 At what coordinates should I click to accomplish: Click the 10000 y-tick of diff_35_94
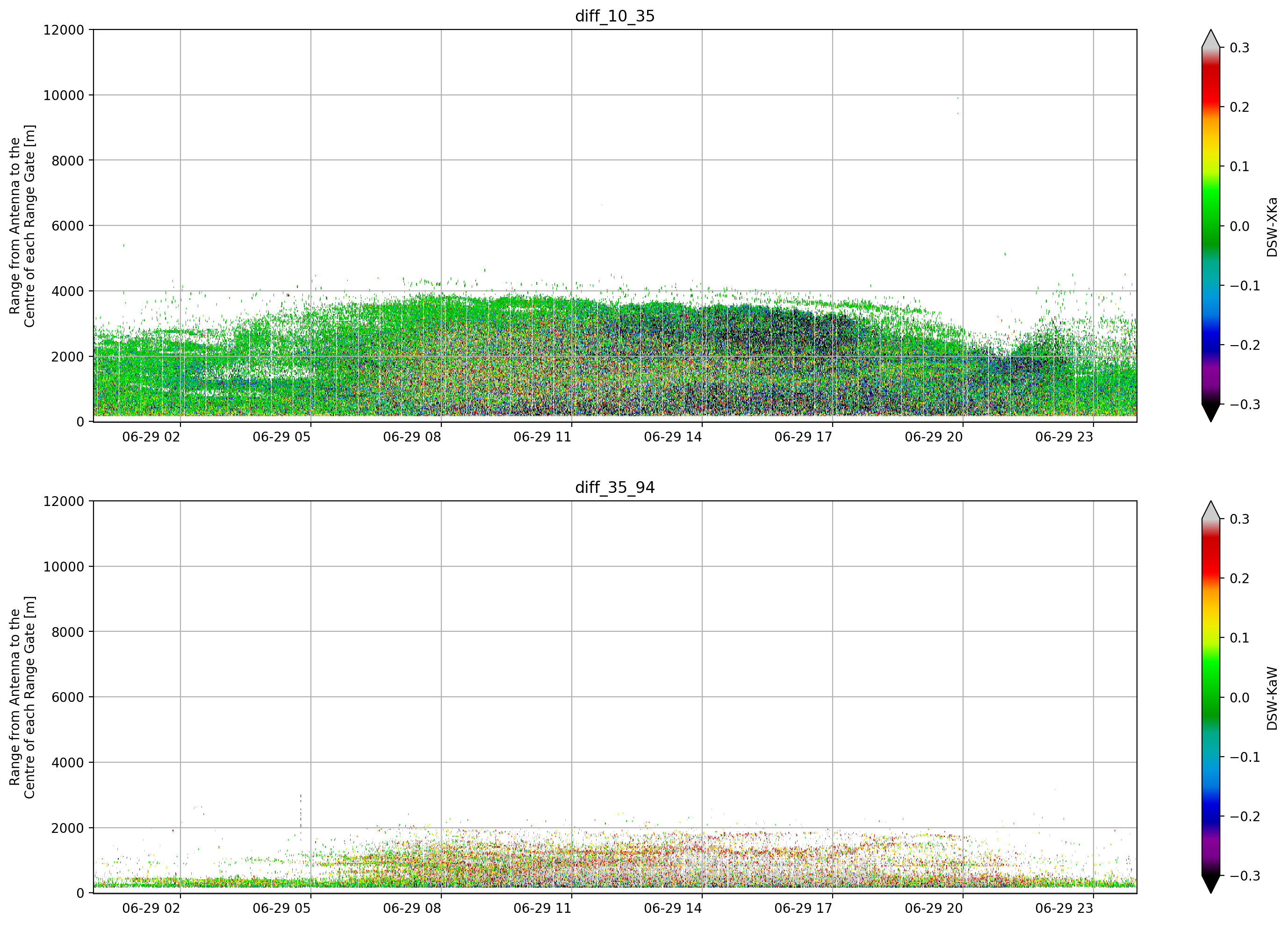tap(64, 567)
